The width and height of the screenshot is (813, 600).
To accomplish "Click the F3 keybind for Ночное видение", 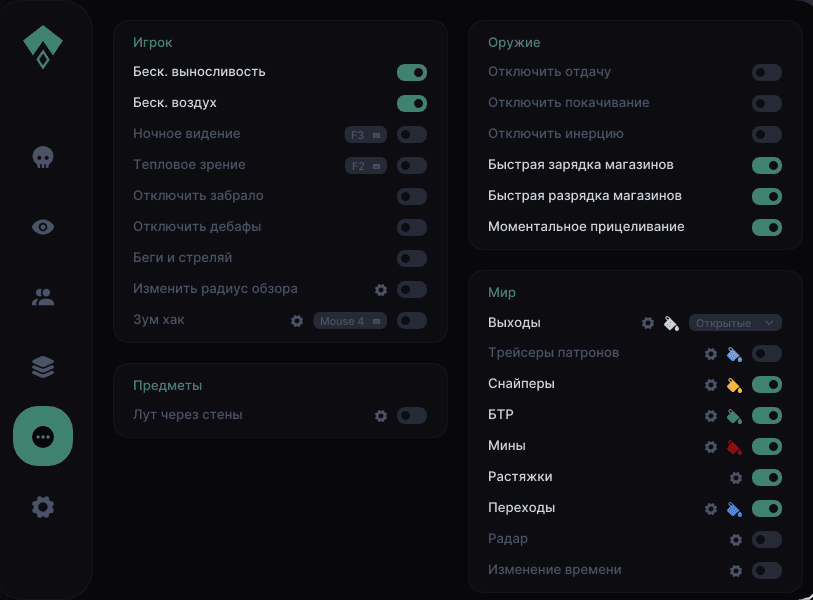I will pyautogui.click(x=365, y=134).
